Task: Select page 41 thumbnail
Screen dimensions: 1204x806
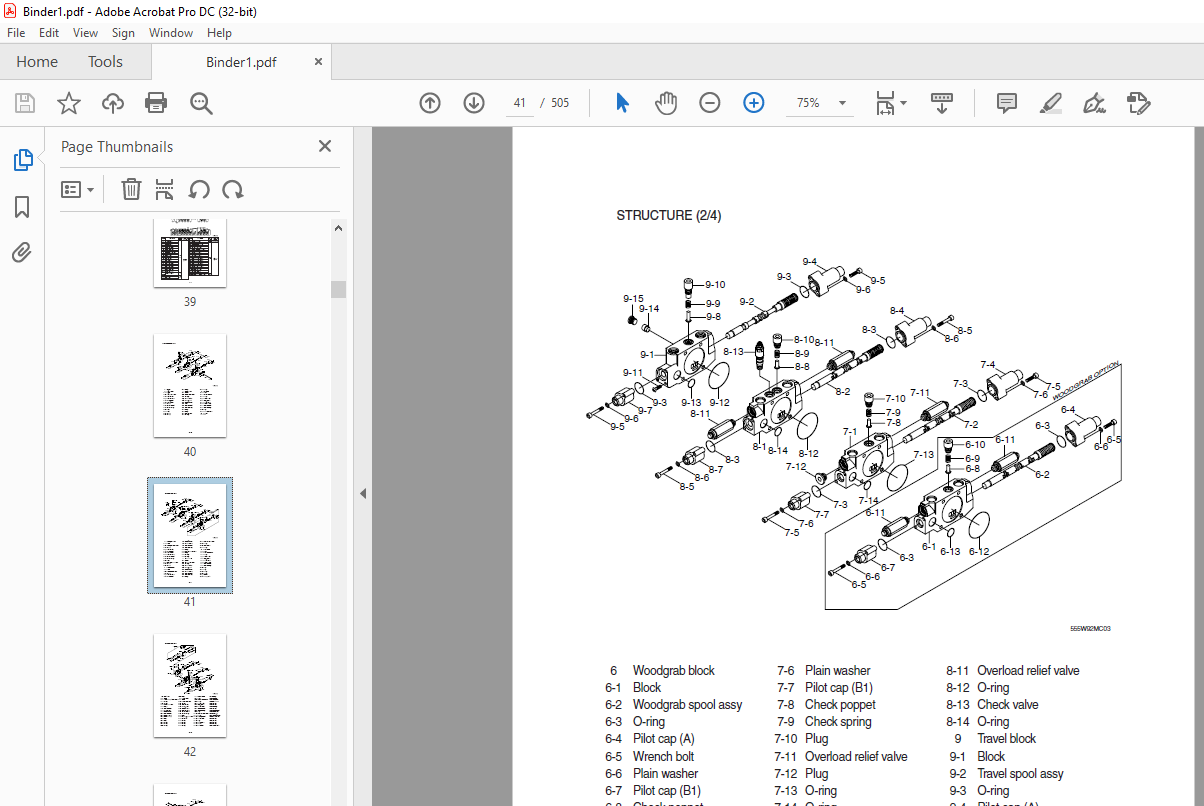Action: [x=190, y=535]
